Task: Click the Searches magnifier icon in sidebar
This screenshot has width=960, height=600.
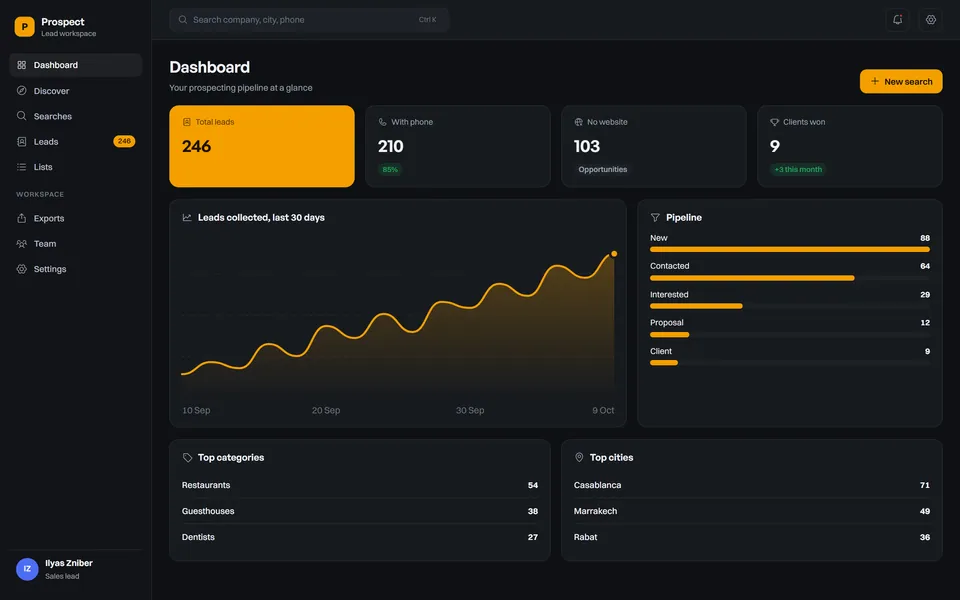Action: click(x=21, y=116)
